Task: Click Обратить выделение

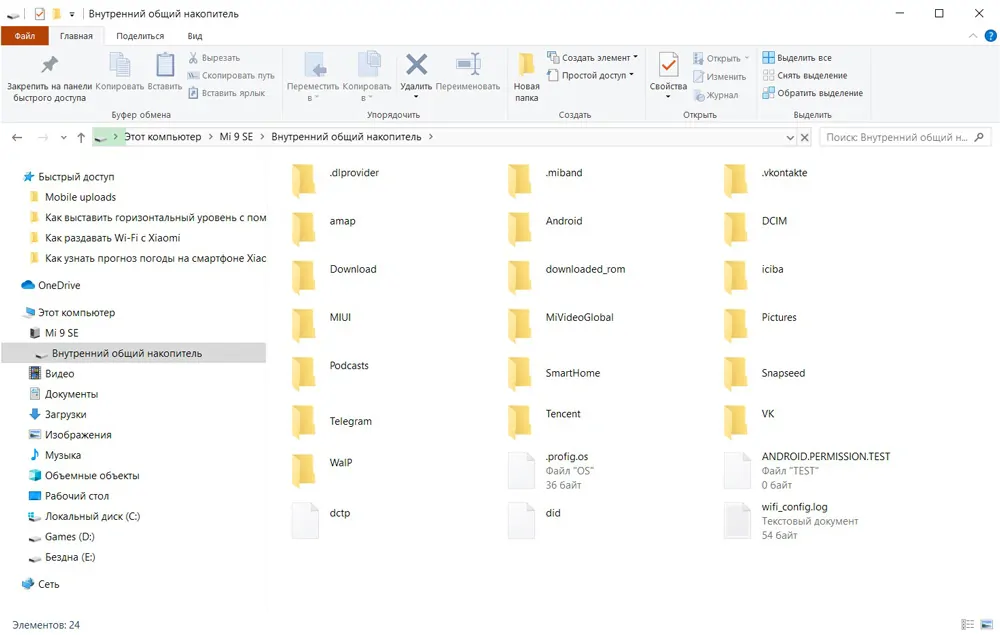Action: 812,93
